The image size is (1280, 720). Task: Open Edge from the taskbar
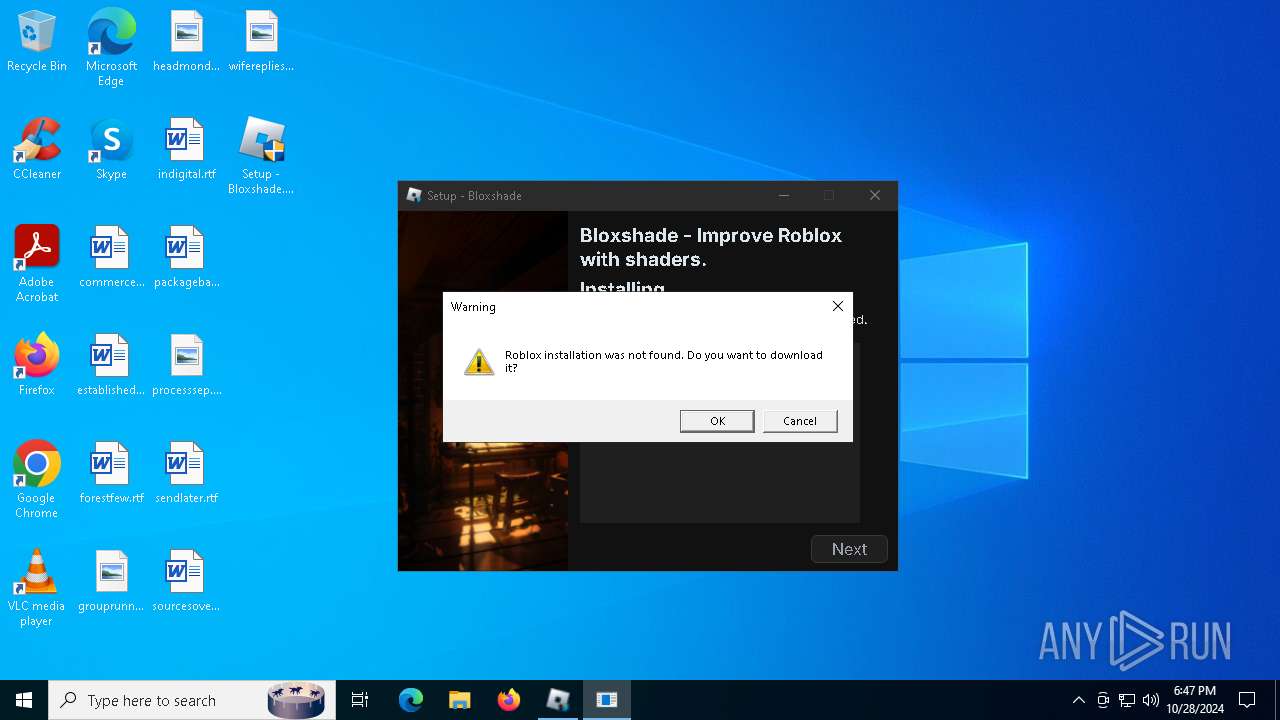point(411,700)
